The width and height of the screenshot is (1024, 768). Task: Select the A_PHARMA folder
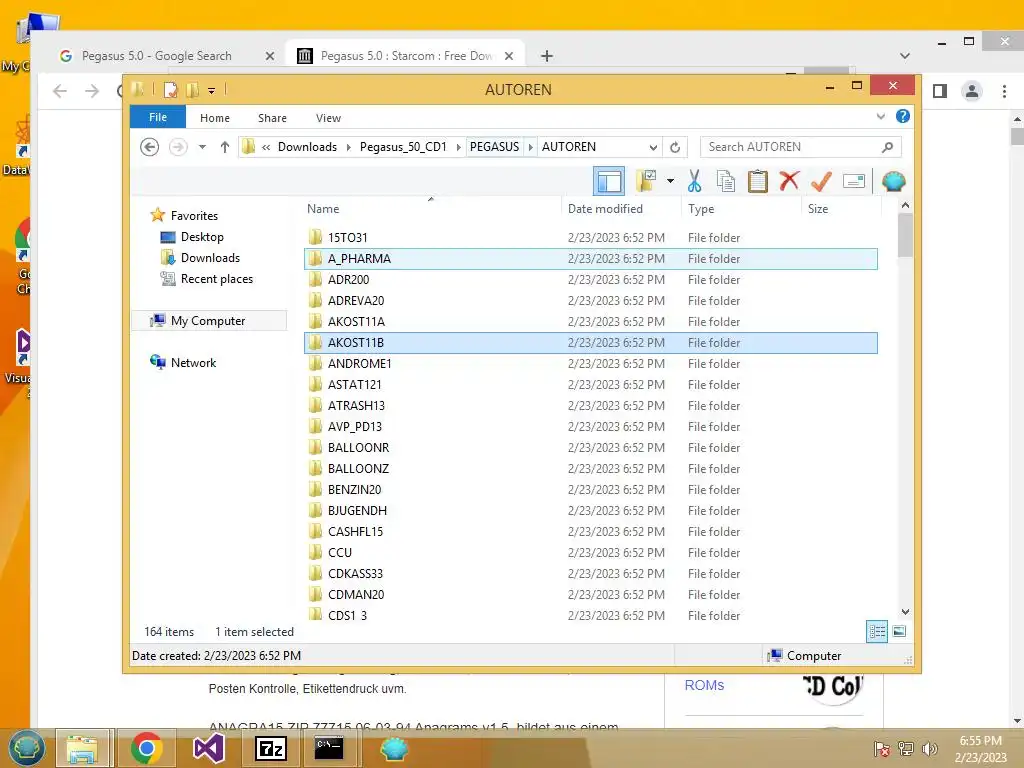coord(590,259)
